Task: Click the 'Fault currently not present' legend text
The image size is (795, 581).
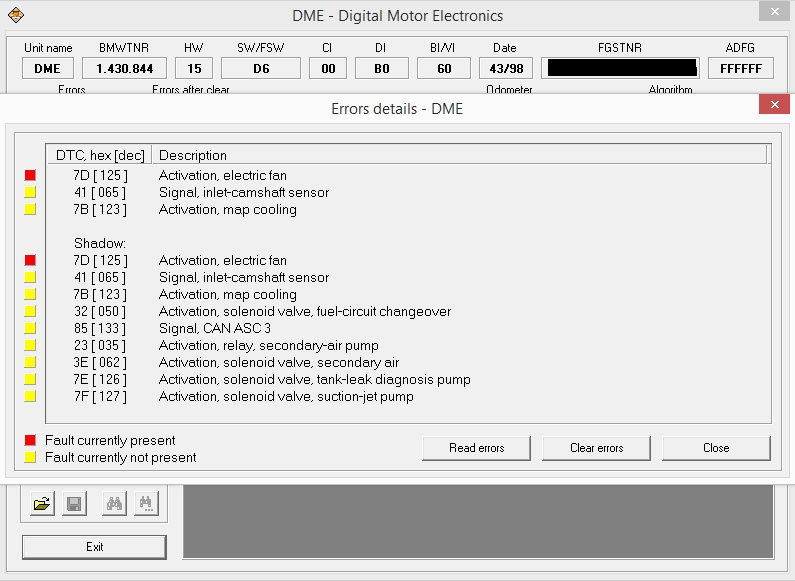Action: pyautogui.click(x=121, y=458)
